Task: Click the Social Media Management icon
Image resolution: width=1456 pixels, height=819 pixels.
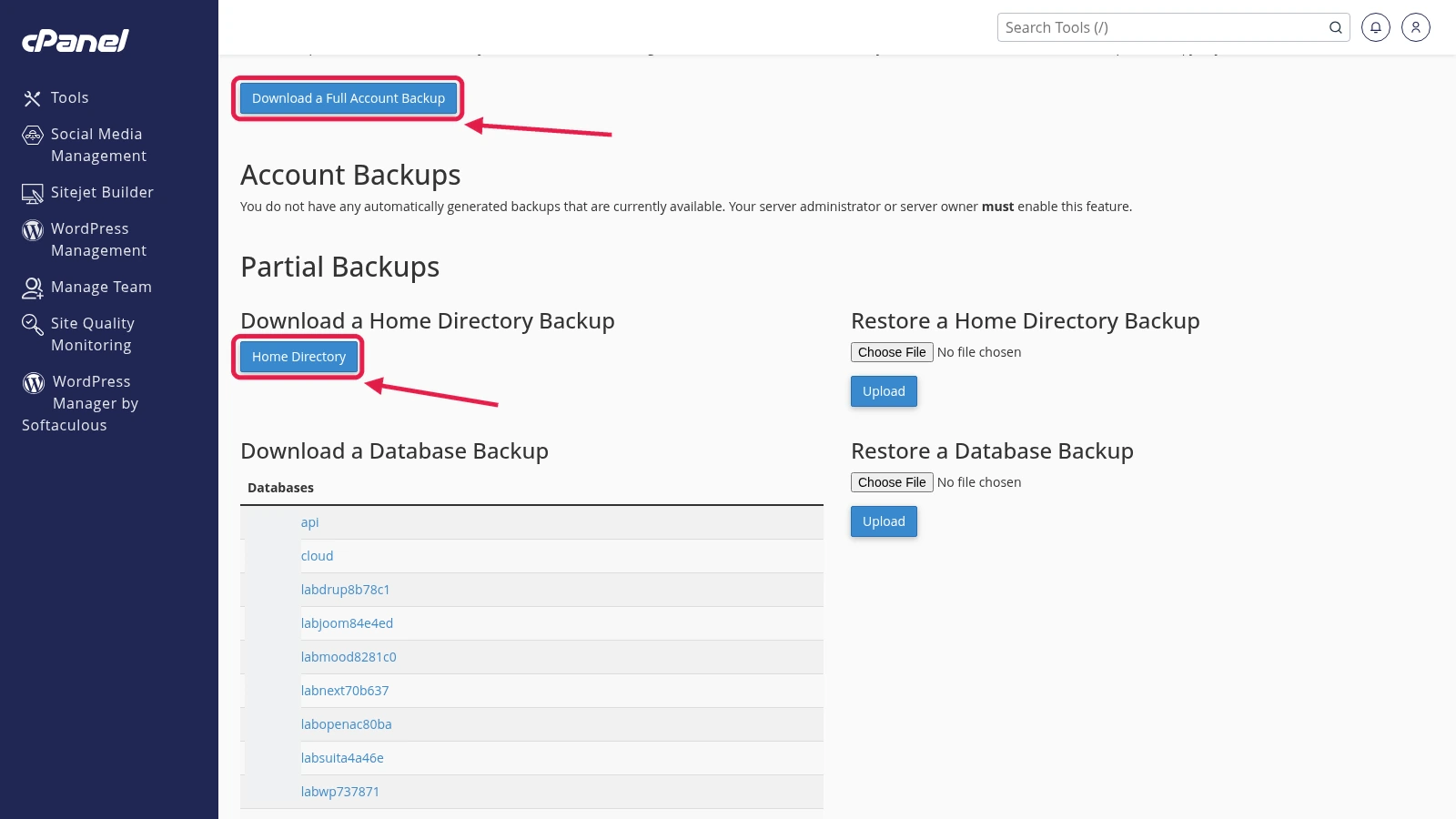Action: (x=33, y=136)
